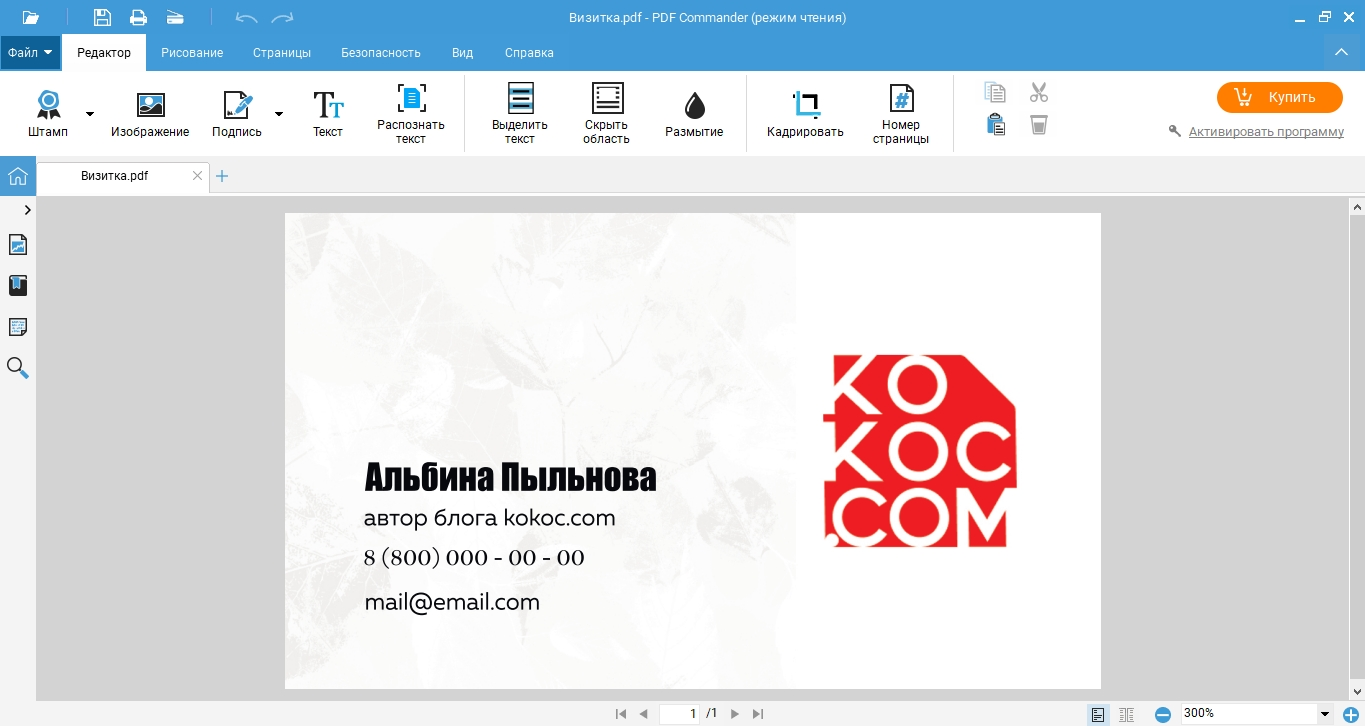Open the Номер страницы page number tool

coord(901,114)
